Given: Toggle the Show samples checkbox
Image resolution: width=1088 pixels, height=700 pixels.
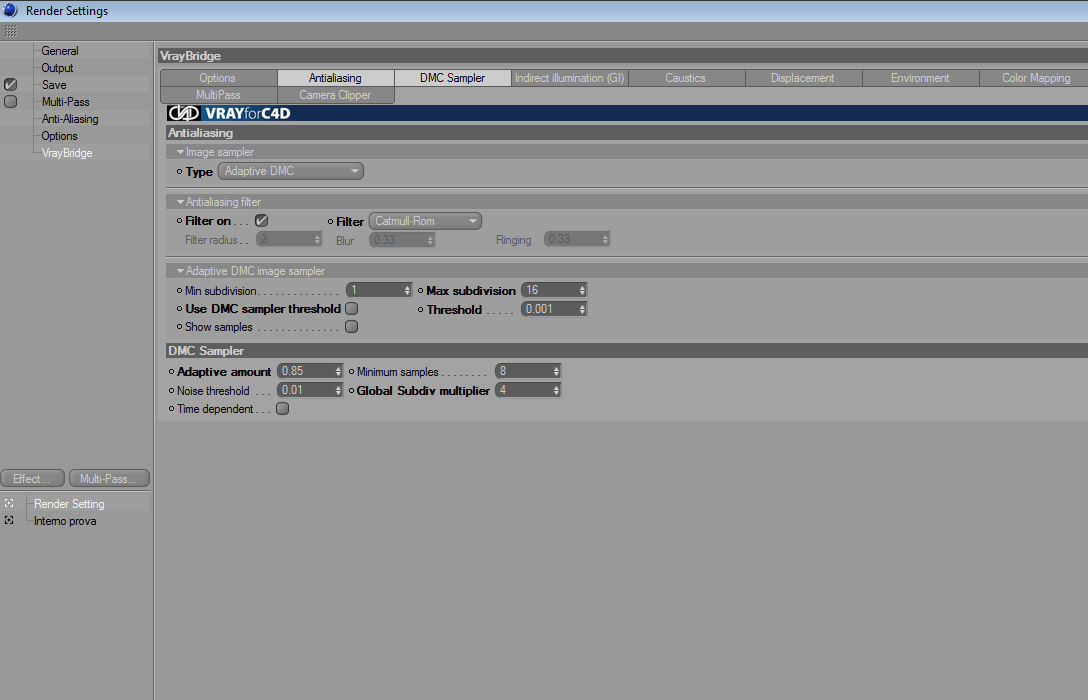Looking at the screenshot, I should click(x=352, y=327).
